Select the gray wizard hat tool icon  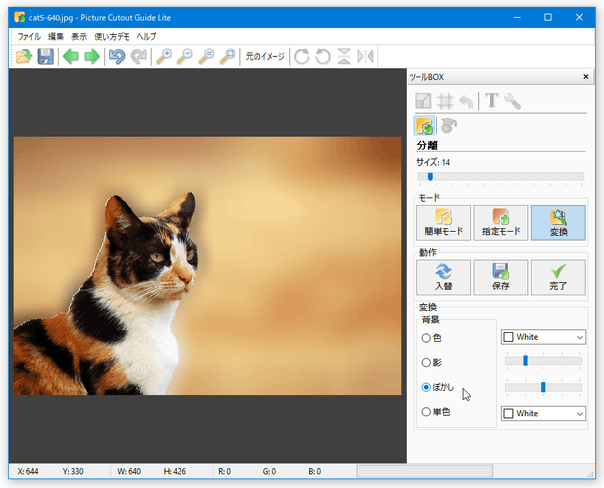(x=448, y=126)
